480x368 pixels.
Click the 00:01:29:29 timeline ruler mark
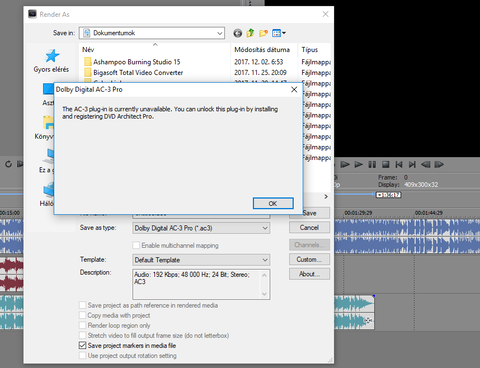tap(358, 213)
